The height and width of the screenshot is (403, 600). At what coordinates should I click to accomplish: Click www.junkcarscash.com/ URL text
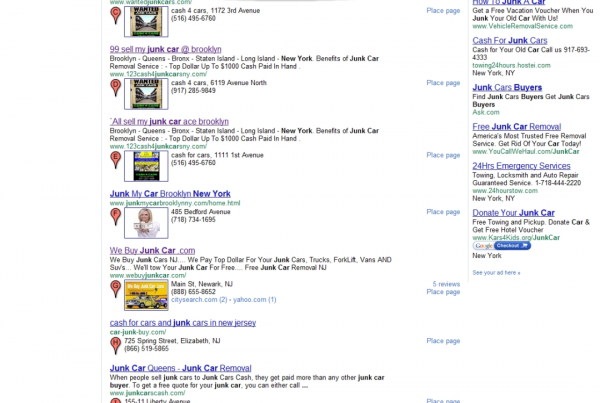click(147, 393)
